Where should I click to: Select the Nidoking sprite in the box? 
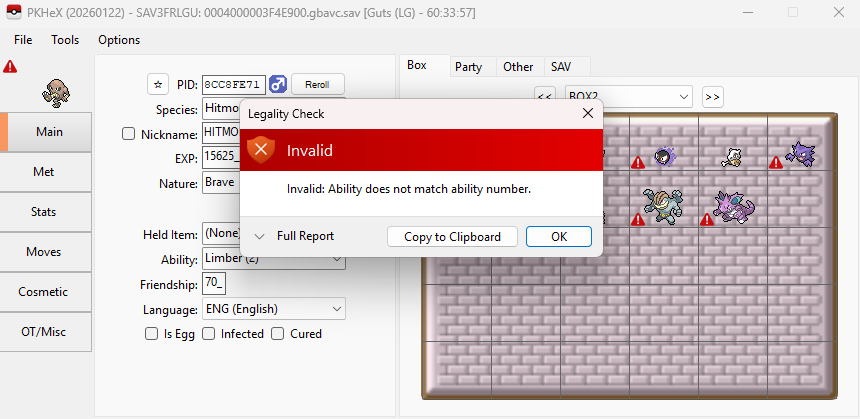(x=735, y=205)
